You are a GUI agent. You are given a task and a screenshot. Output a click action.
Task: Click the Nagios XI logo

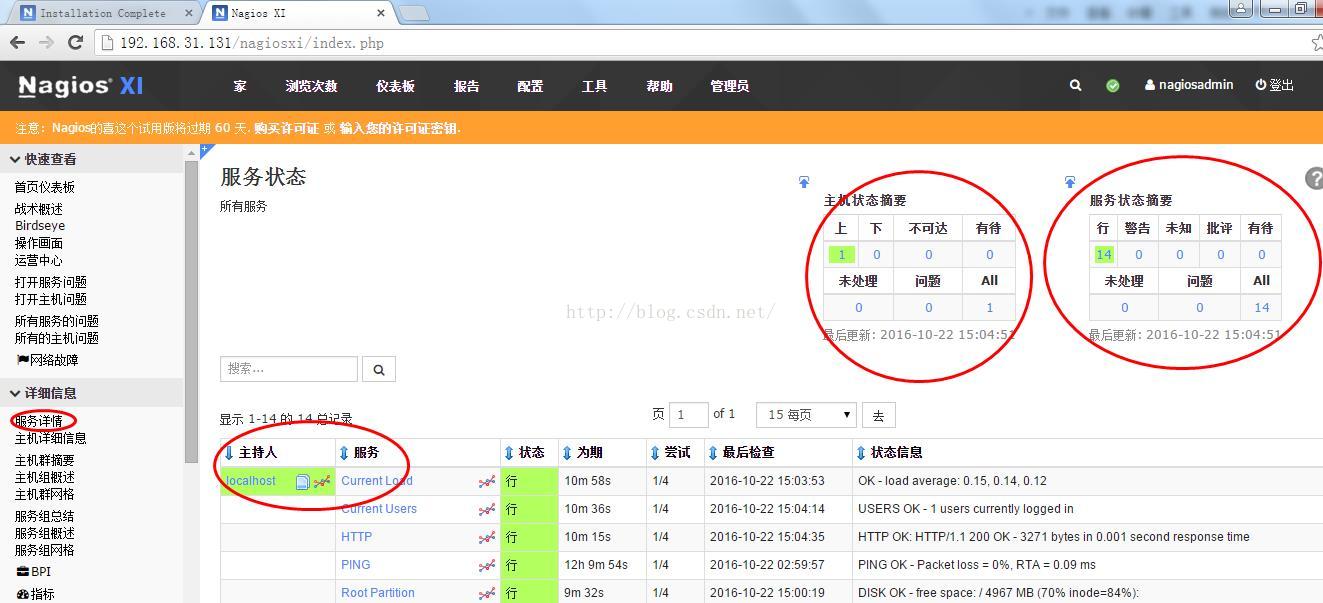[80, 86]
